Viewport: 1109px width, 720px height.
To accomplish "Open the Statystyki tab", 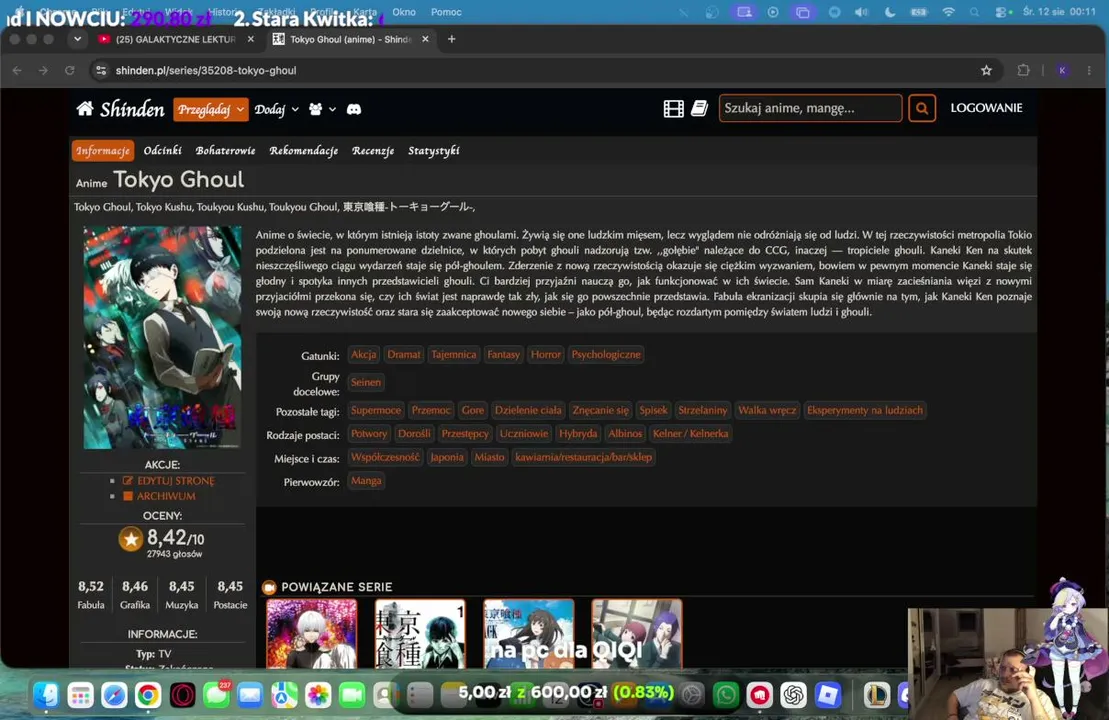I will point(434,150).
